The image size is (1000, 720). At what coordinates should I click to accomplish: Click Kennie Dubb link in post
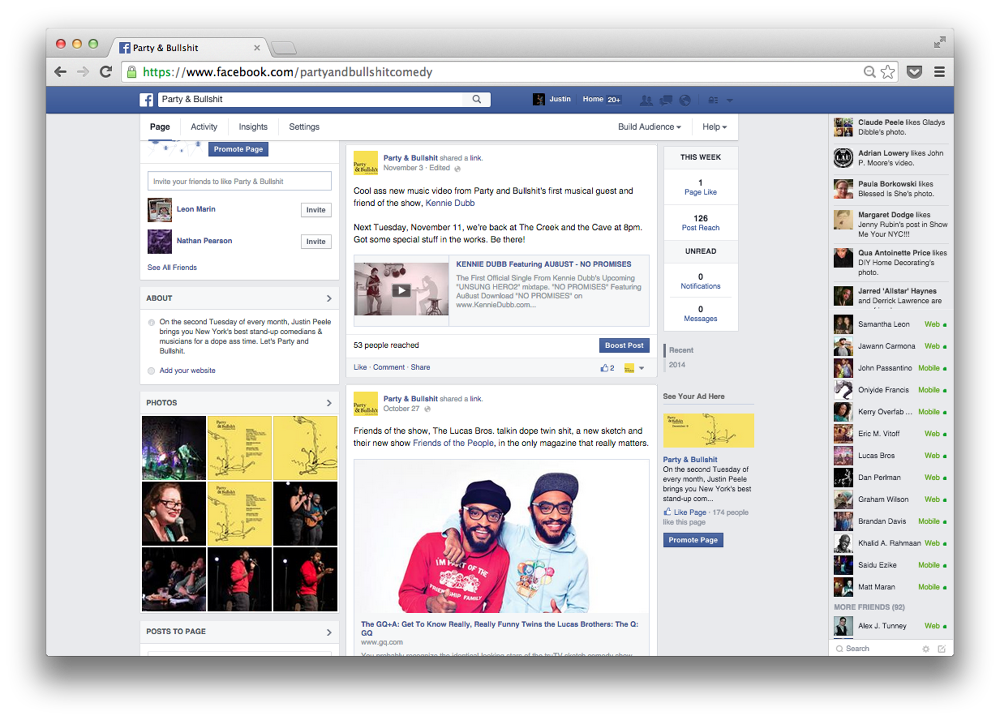pos(450,203)
